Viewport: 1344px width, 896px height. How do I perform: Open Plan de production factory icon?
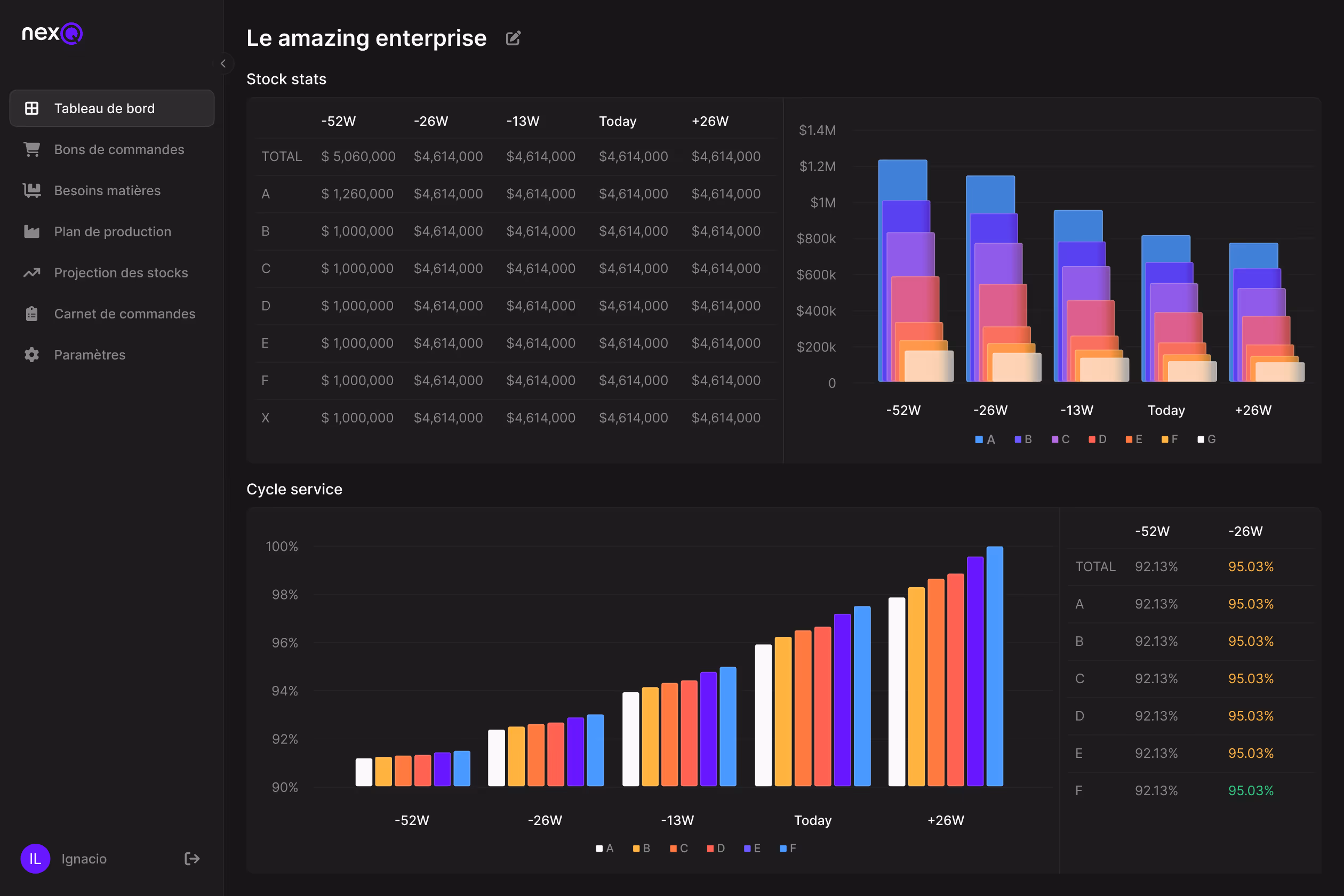click(32, 231)
